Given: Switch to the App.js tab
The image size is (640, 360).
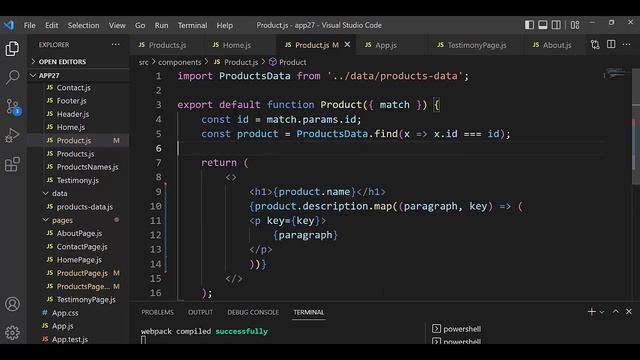Looking at the screenshot, I should (x=385, y=45).
